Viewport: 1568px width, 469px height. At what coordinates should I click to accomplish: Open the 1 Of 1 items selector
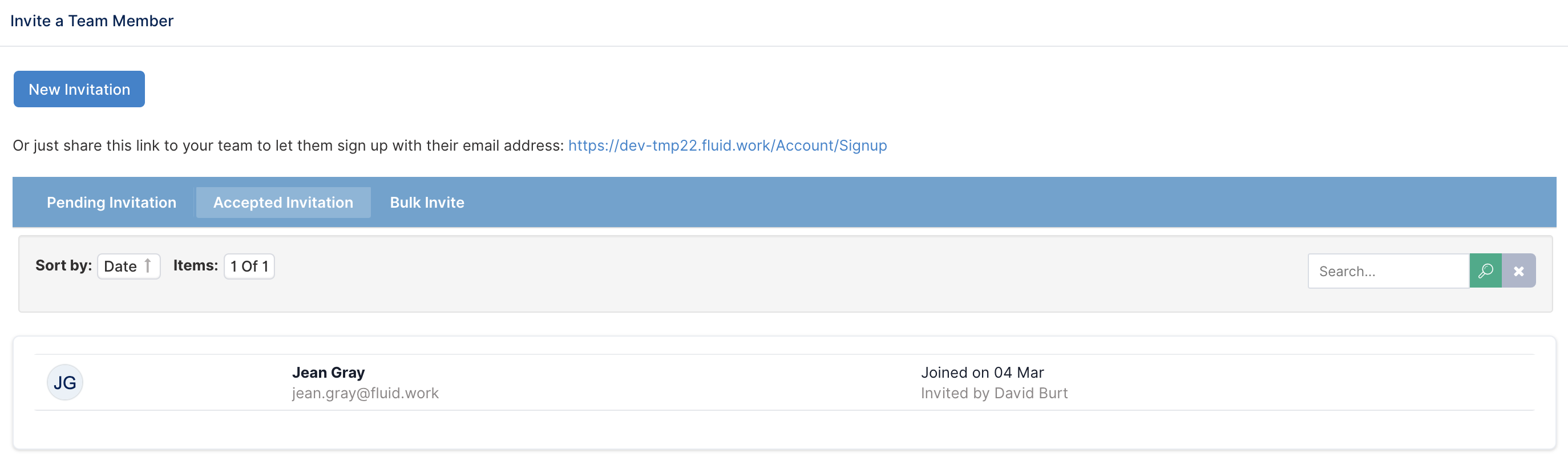[x=249, y=266]
